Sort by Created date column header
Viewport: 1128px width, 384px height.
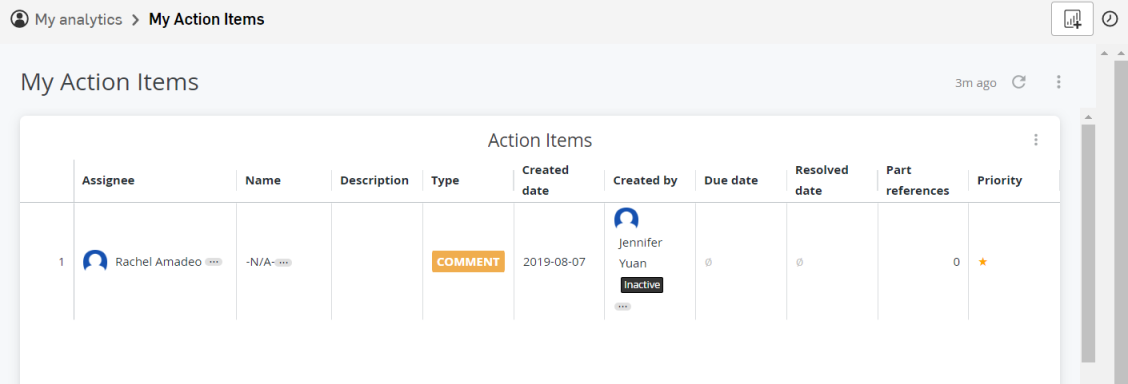546,180
